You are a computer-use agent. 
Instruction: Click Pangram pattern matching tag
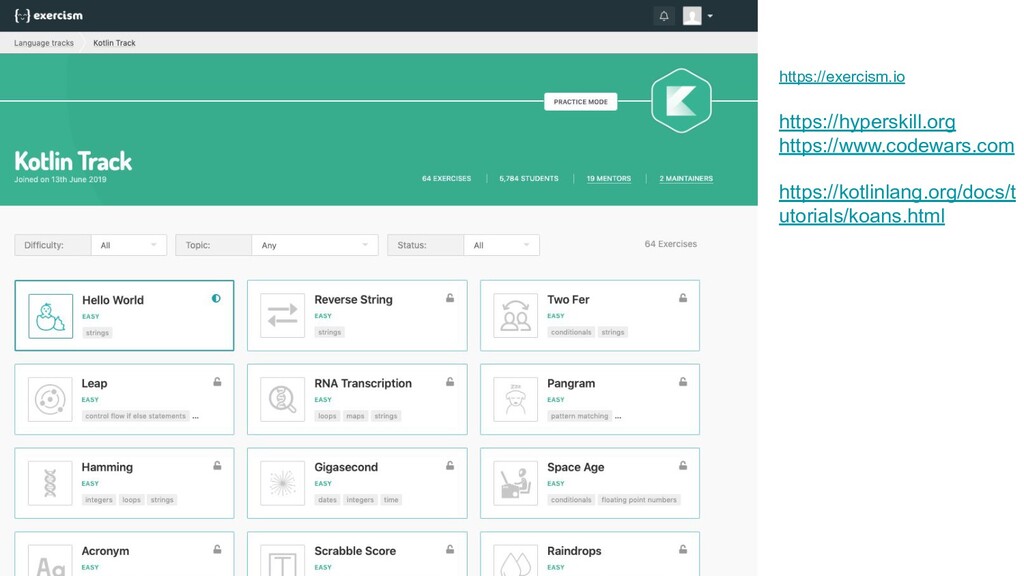(579, 416)
